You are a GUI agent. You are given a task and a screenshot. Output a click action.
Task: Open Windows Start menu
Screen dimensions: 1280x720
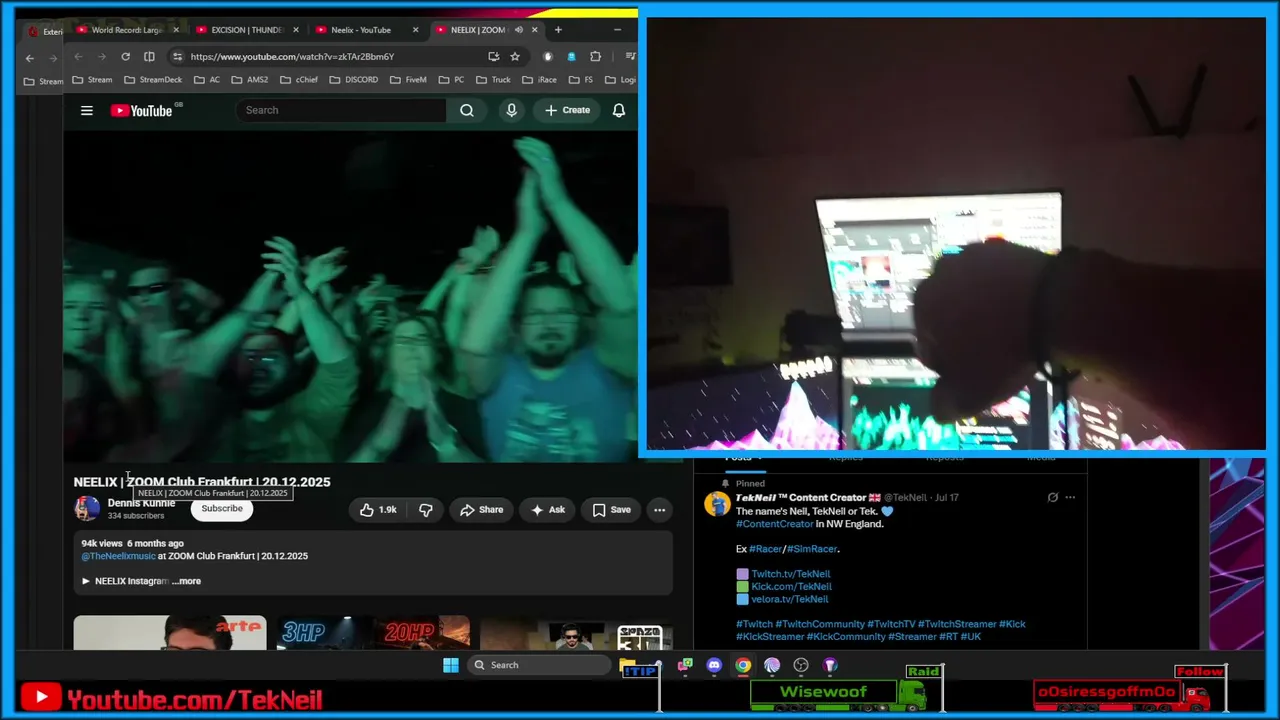tap(451, 665)
